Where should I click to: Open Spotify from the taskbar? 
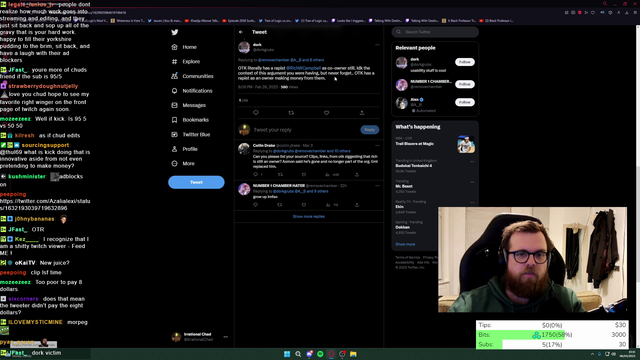pyautogui.click(x=320, y=354)
